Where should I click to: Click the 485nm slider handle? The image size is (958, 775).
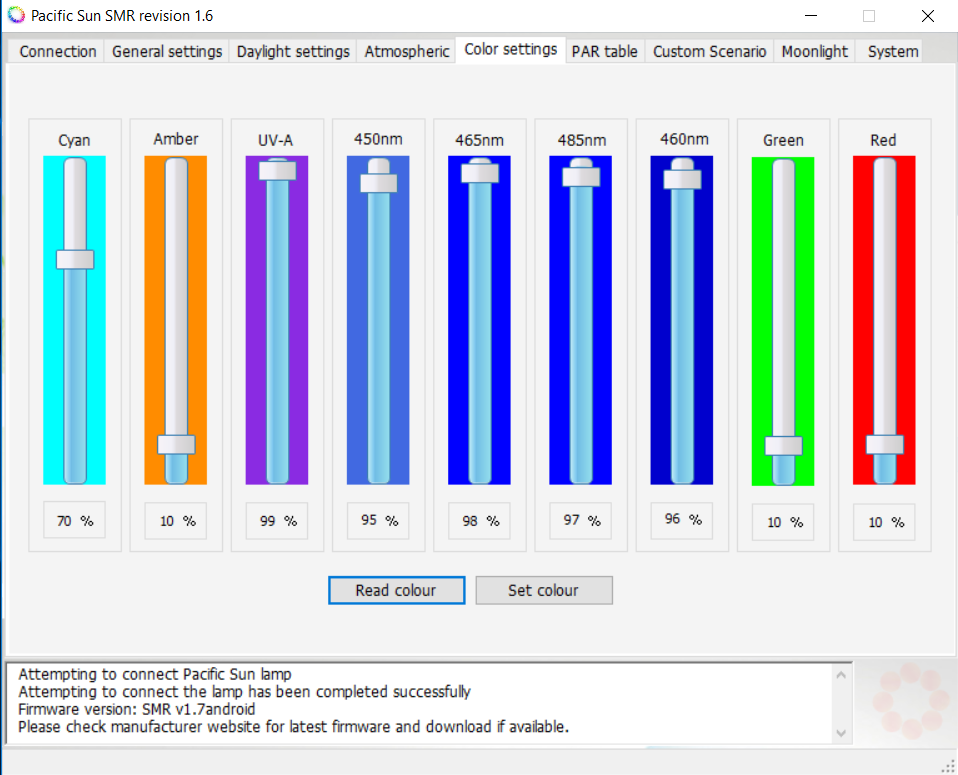coord(581,177)
